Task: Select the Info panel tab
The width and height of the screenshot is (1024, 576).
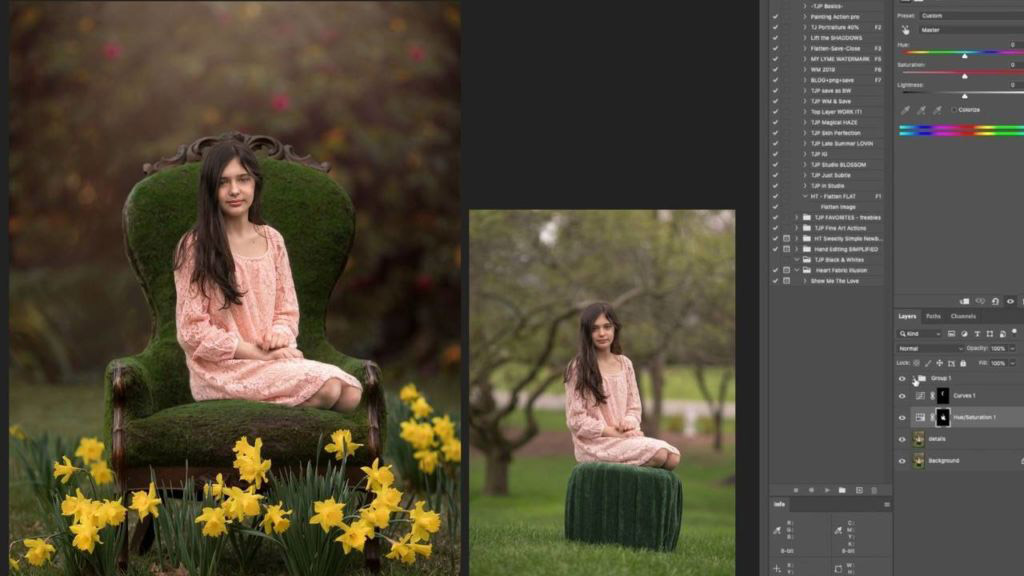Action: 779,504
